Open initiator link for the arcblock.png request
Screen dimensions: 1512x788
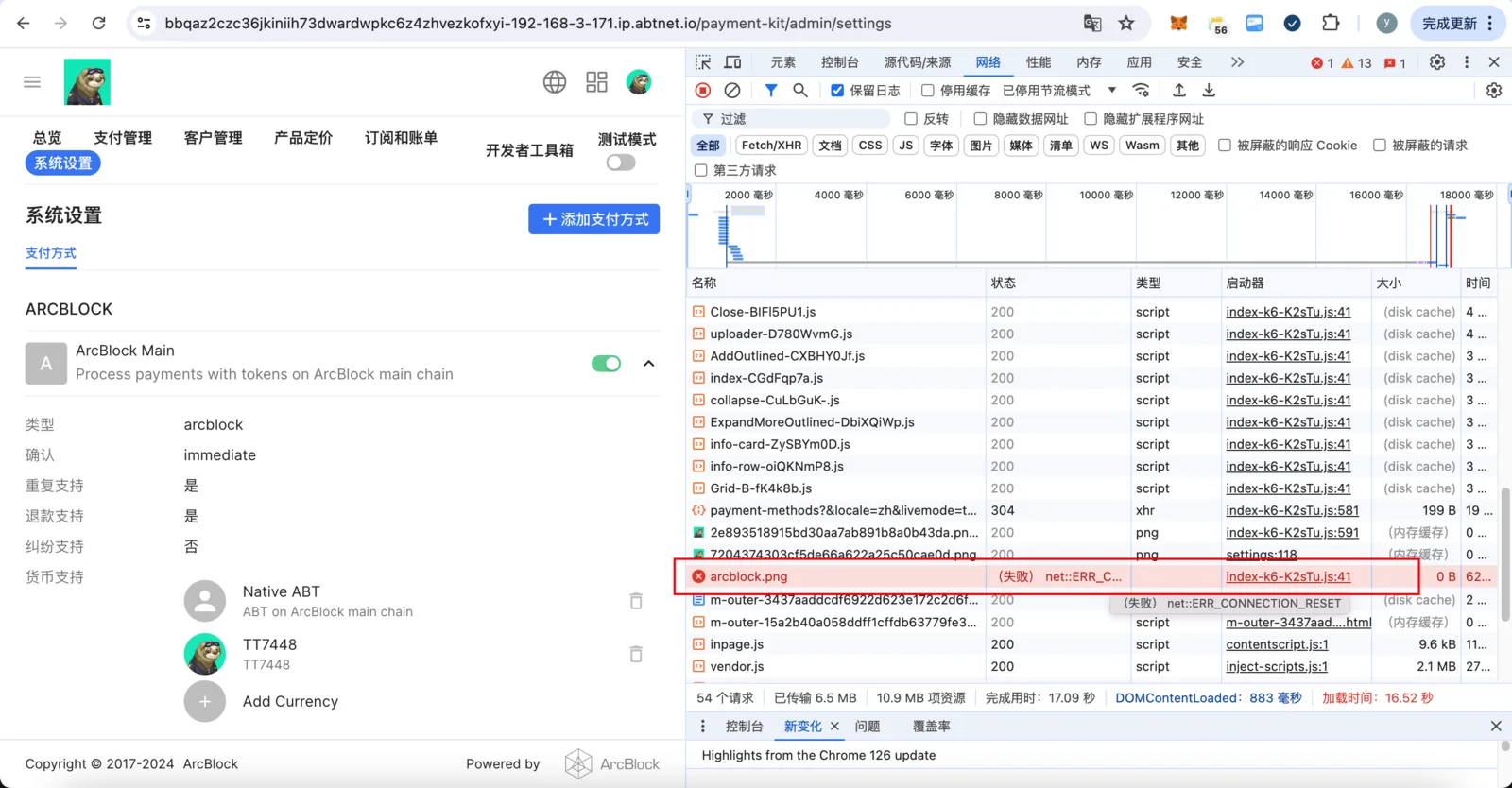[1288, 576]
